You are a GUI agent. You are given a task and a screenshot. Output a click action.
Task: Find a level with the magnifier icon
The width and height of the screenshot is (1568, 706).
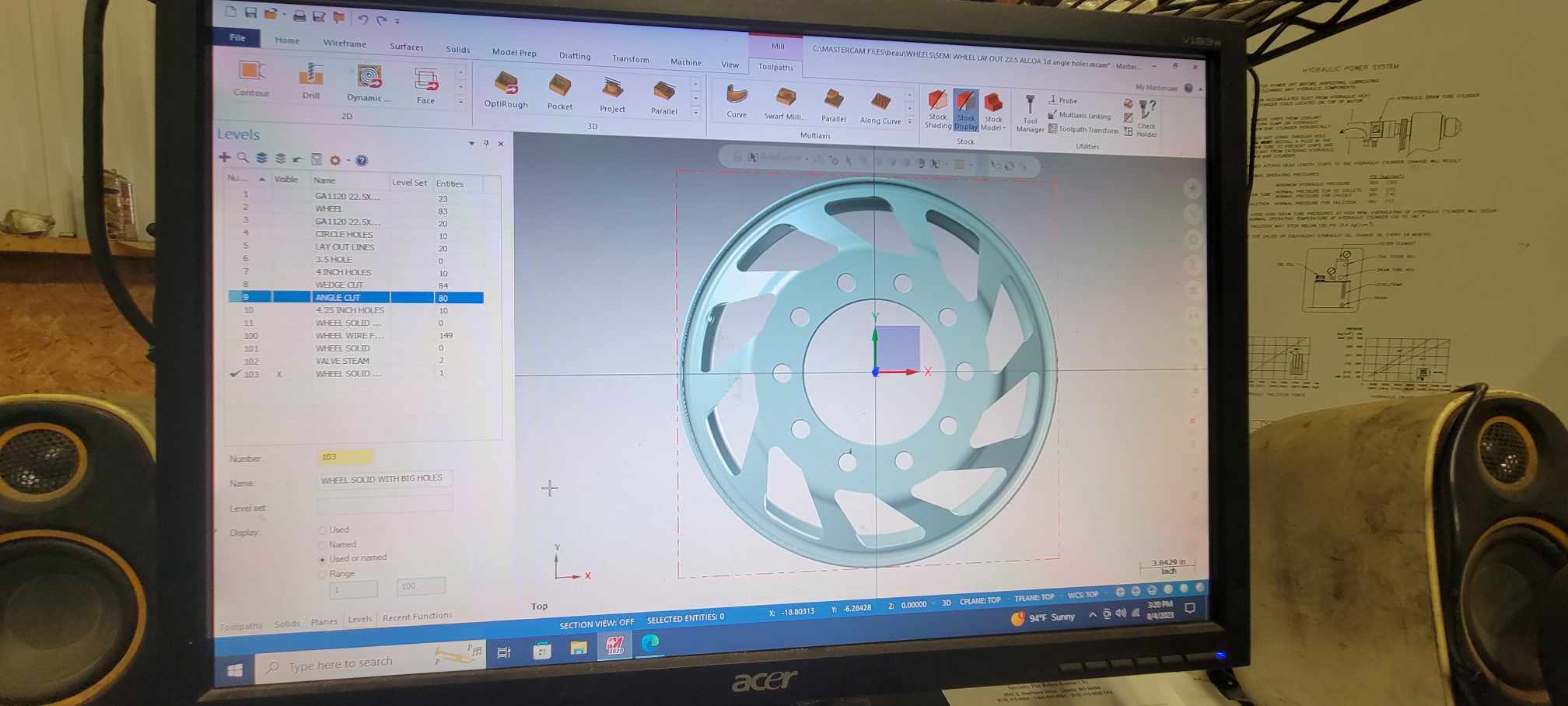pyautogui.click(x=243, y=158)
